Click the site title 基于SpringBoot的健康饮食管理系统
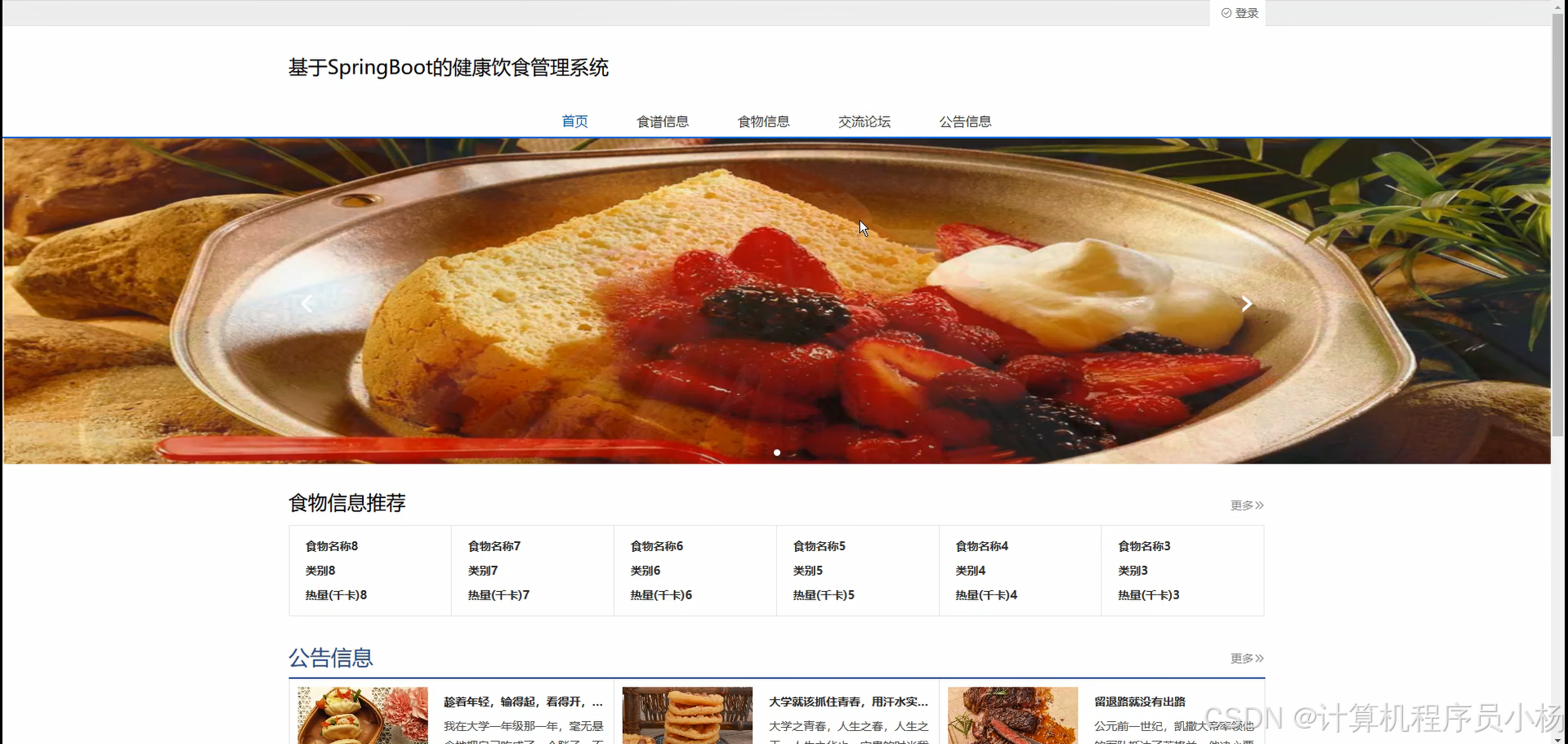Image resolution: width=1568 pixels, height=744 pixels. (x=449, y=68)
